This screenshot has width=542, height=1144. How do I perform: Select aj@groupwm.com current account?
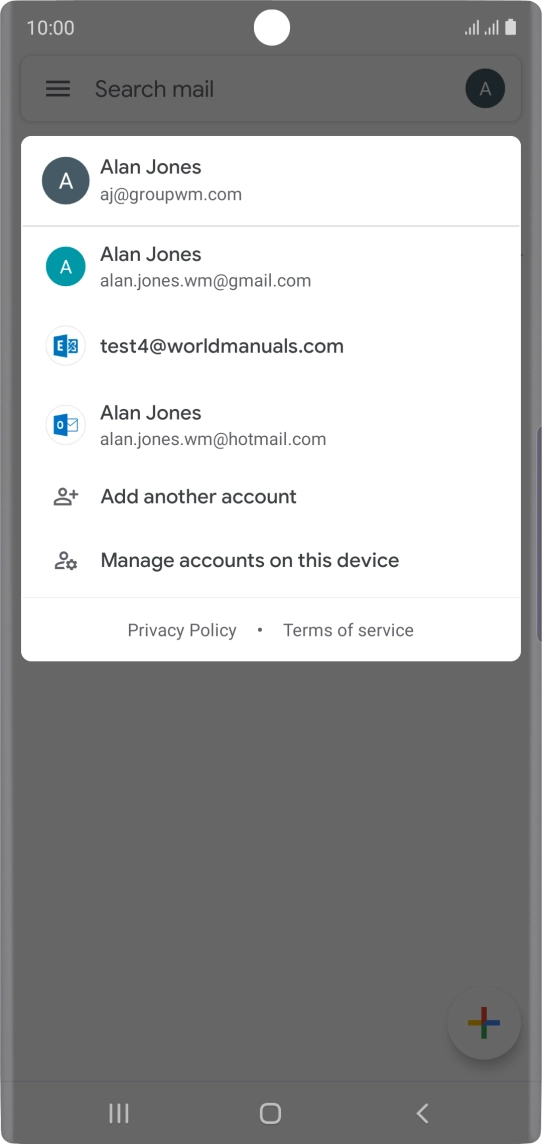click(271, 180)
